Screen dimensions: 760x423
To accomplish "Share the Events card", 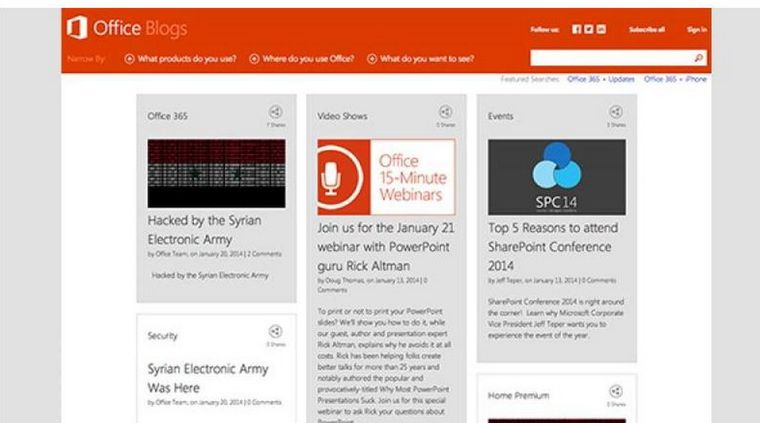I will 616,112.
